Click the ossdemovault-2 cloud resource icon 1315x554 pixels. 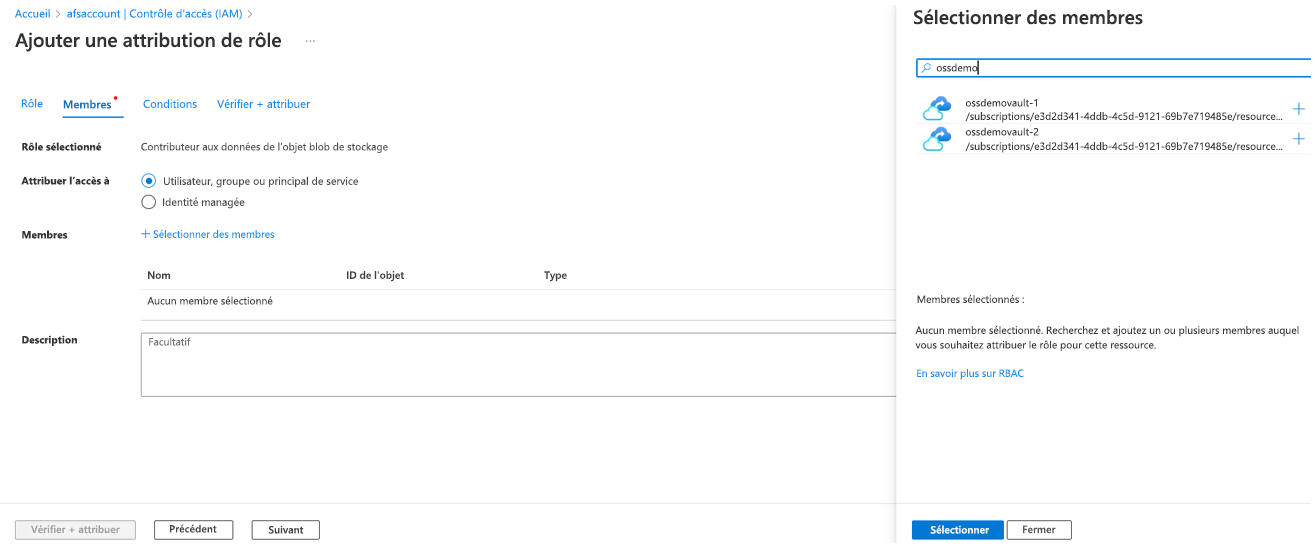coord(938,139)
